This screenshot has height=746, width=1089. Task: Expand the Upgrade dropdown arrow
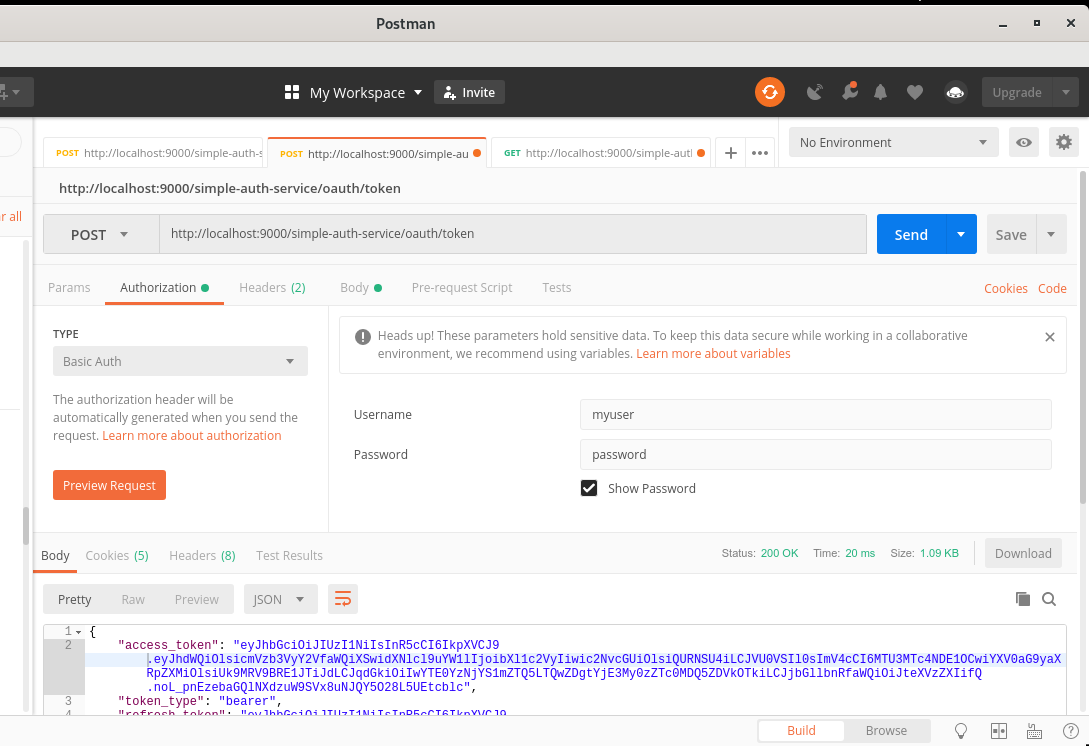1065,92
